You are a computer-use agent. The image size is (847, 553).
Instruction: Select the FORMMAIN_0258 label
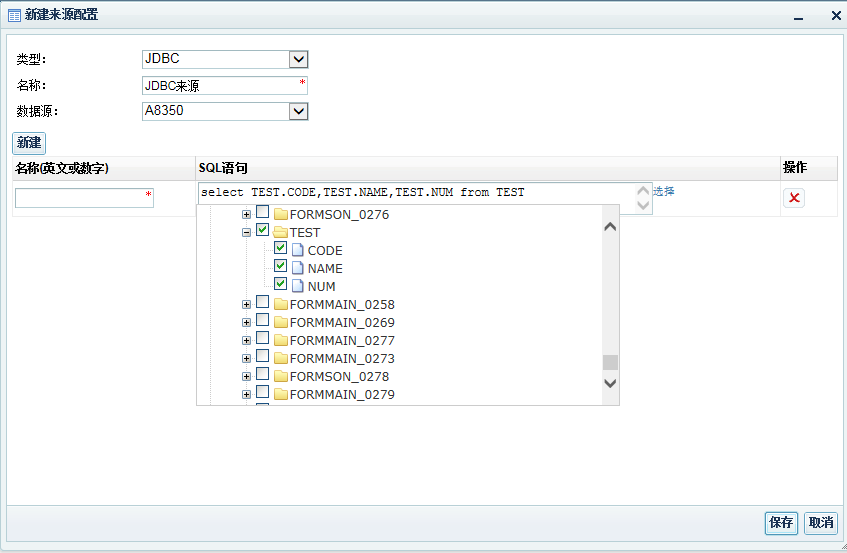click(x=342, y=305)
